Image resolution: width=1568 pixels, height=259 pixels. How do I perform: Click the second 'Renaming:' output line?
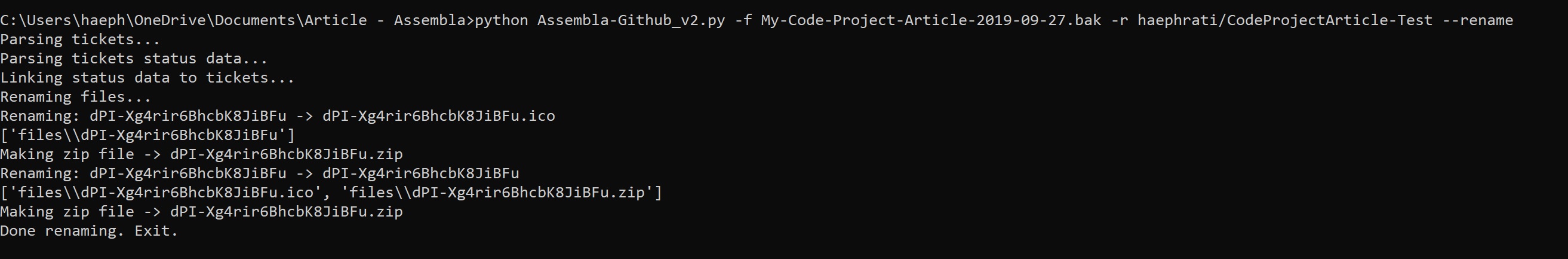(x=259, y=173)
